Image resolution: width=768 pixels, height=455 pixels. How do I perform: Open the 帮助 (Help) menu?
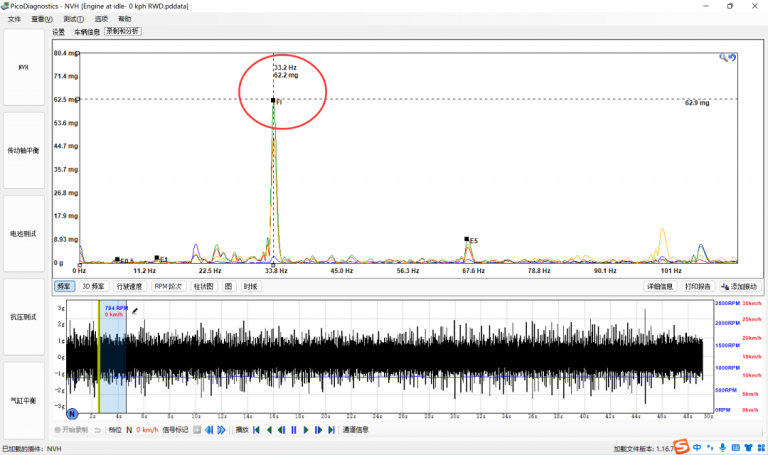pos(124,19)
